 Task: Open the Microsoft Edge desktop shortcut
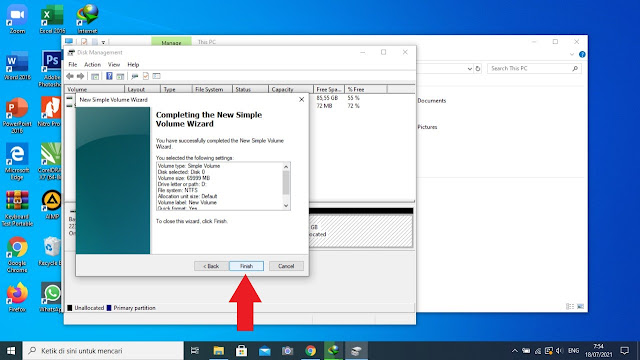[x=17, y=161]
